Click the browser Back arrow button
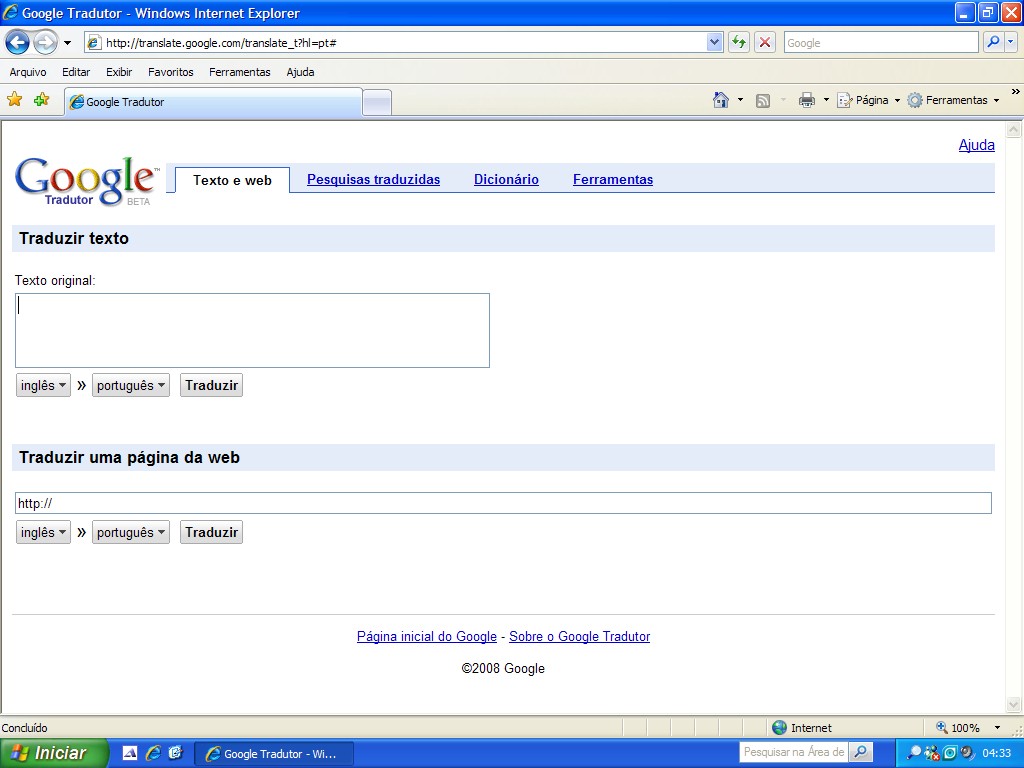Screen dimensions: 1024x768 tap(17, 42)
